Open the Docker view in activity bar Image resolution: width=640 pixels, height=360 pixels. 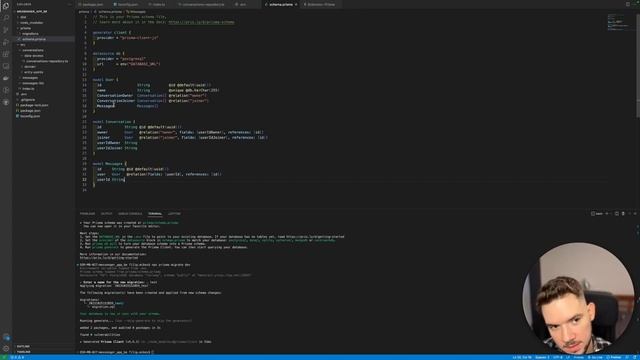[6, 78]
